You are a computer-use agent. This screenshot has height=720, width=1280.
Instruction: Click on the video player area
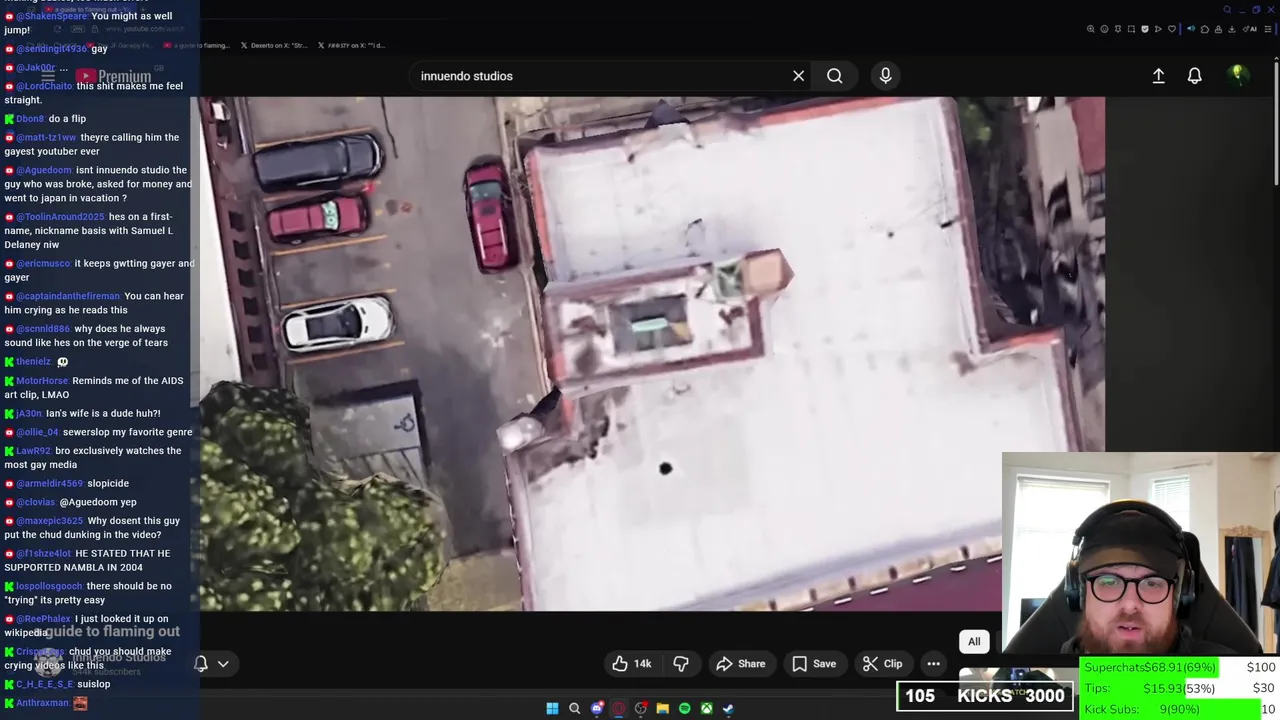(x=652, y=353)
